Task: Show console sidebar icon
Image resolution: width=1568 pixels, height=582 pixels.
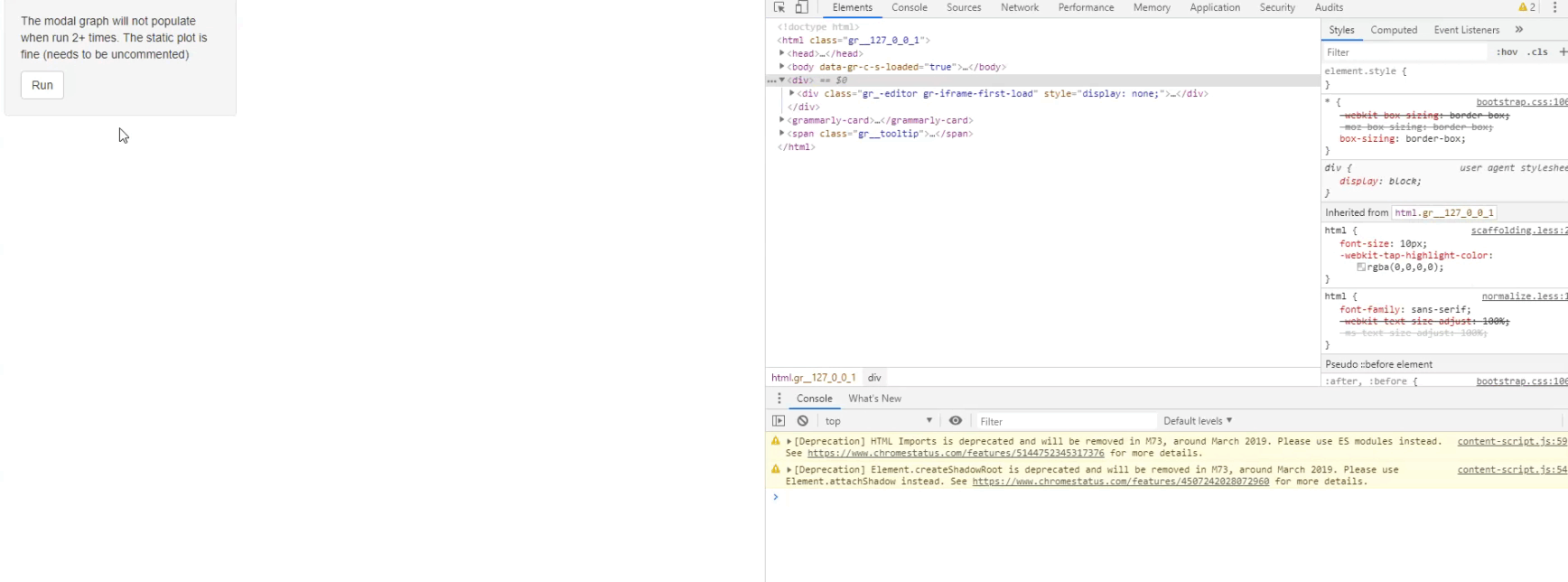Action: (x=779, y=421)
